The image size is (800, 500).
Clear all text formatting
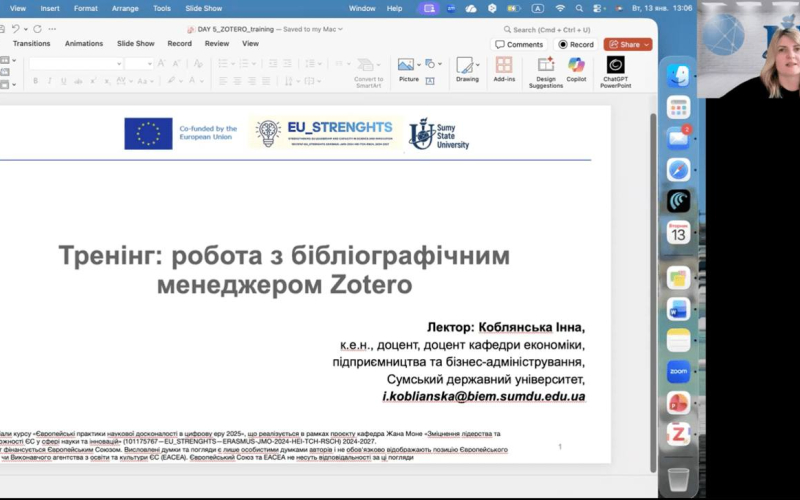click(x=198, y=63)
